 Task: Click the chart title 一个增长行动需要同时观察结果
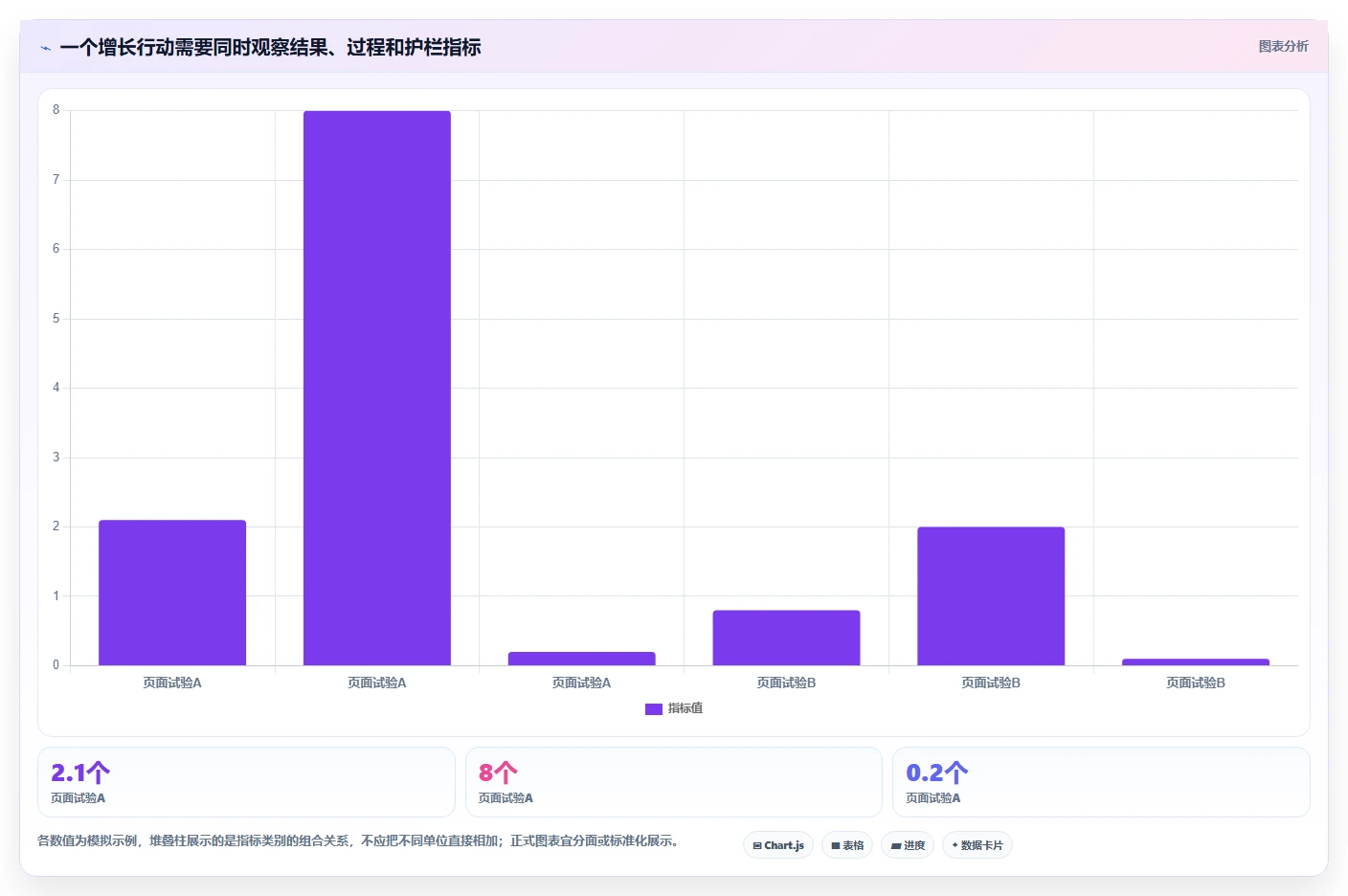tap(270, 47)
